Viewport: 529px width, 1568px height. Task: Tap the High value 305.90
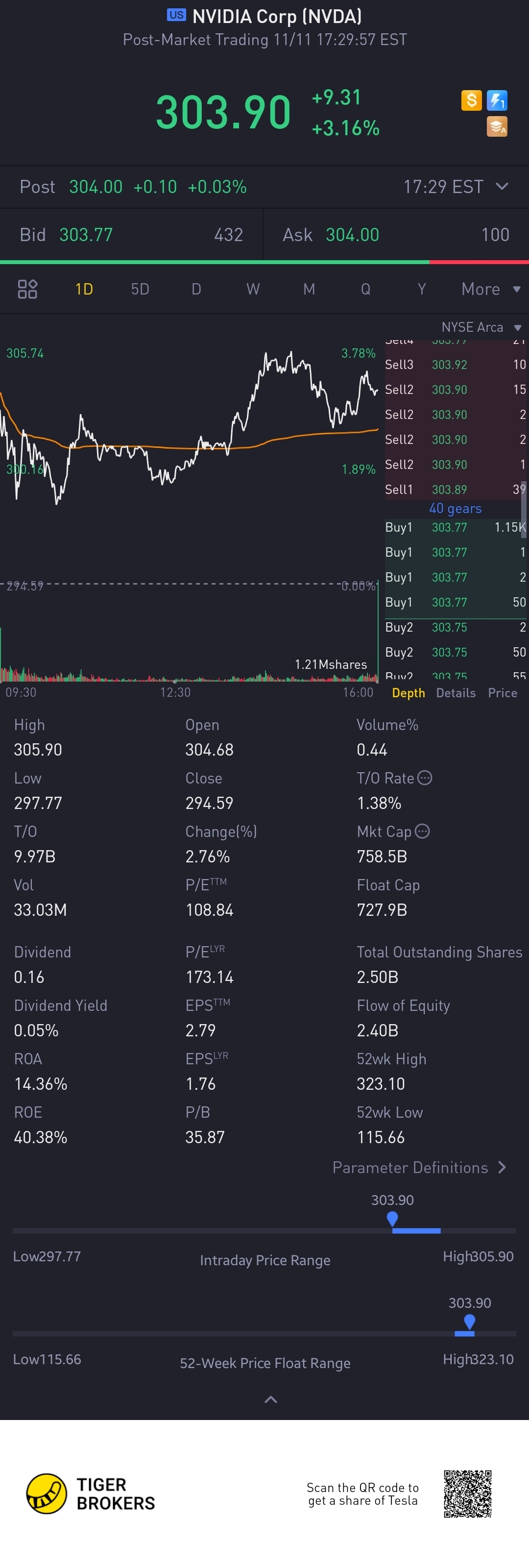pyautogui.click(x=38, y=750)
